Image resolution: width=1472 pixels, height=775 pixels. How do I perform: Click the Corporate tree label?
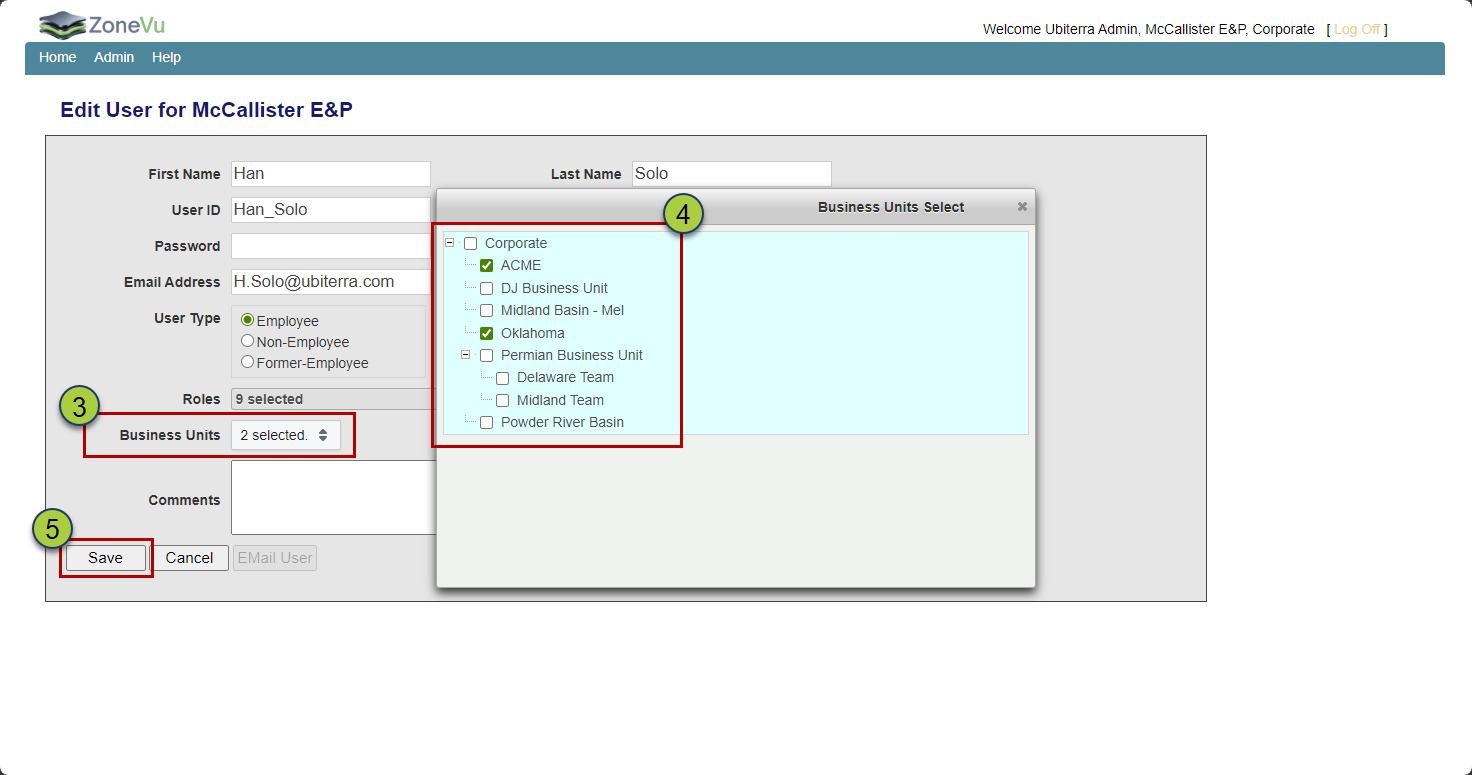[516, 244]
